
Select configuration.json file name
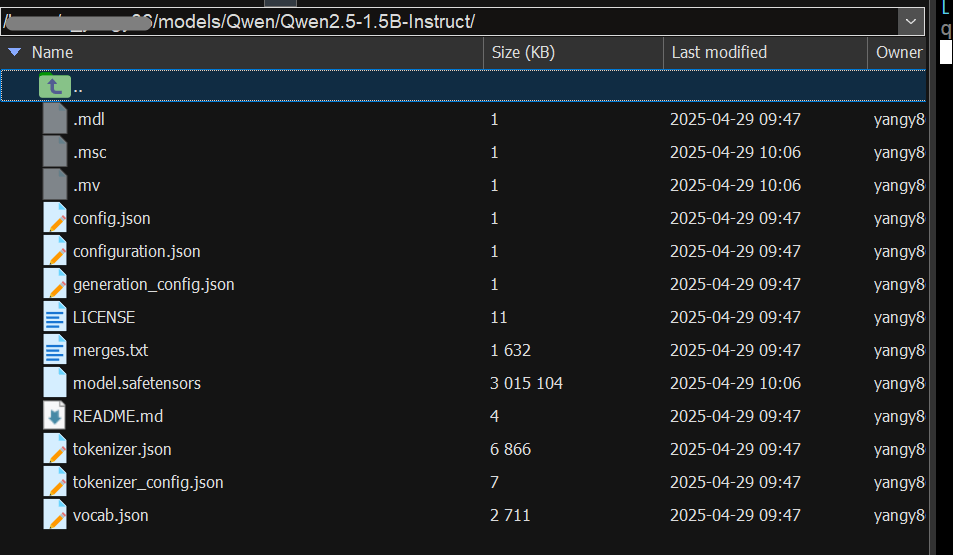pos(136,251)
